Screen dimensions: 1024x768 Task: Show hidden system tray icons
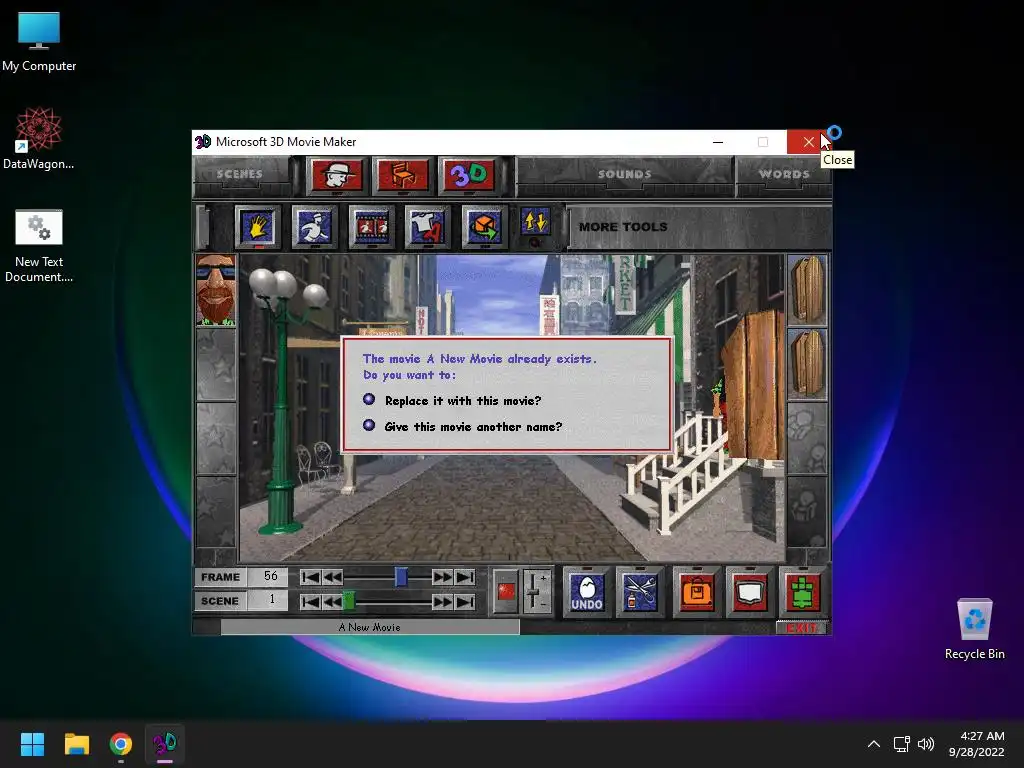[x=873, y=744]
